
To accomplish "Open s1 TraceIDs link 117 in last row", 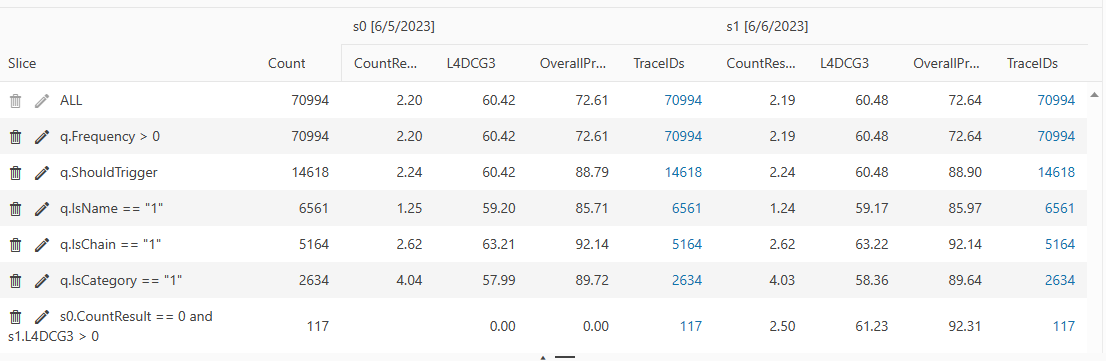I will (x=1064, y=326).
